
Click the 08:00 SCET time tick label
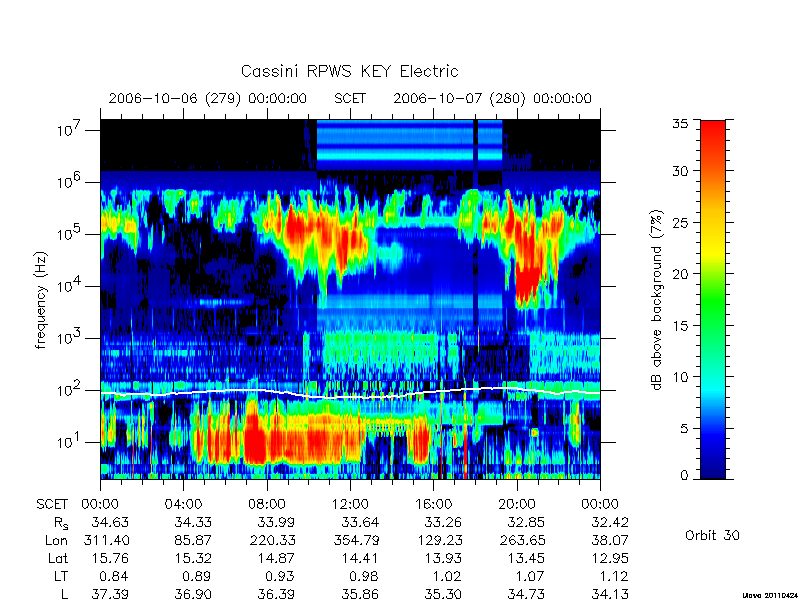click(x=266, y=504)
